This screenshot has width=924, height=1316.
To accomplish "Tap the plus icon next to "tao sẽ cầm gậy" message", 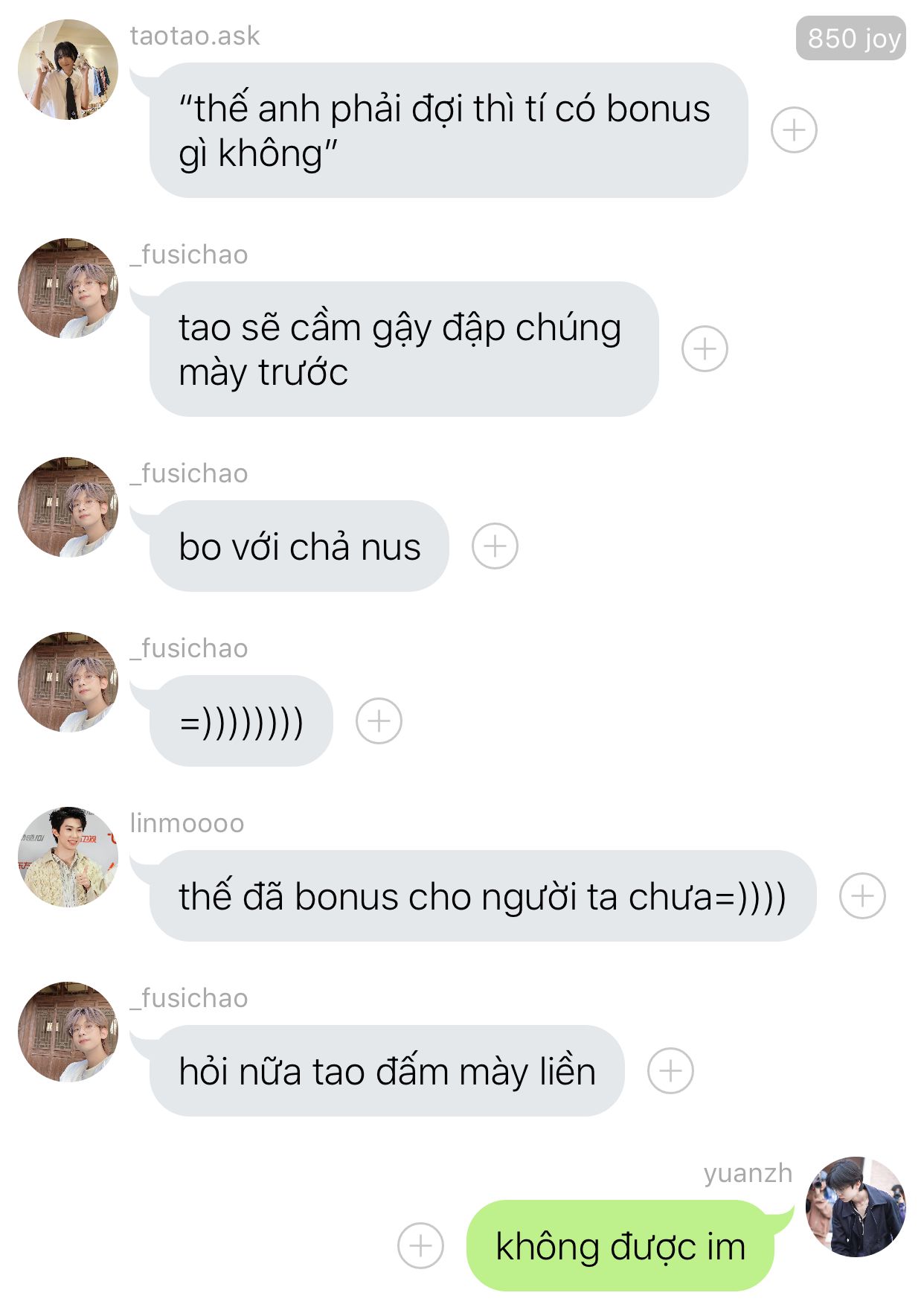I will click(705, 349).
